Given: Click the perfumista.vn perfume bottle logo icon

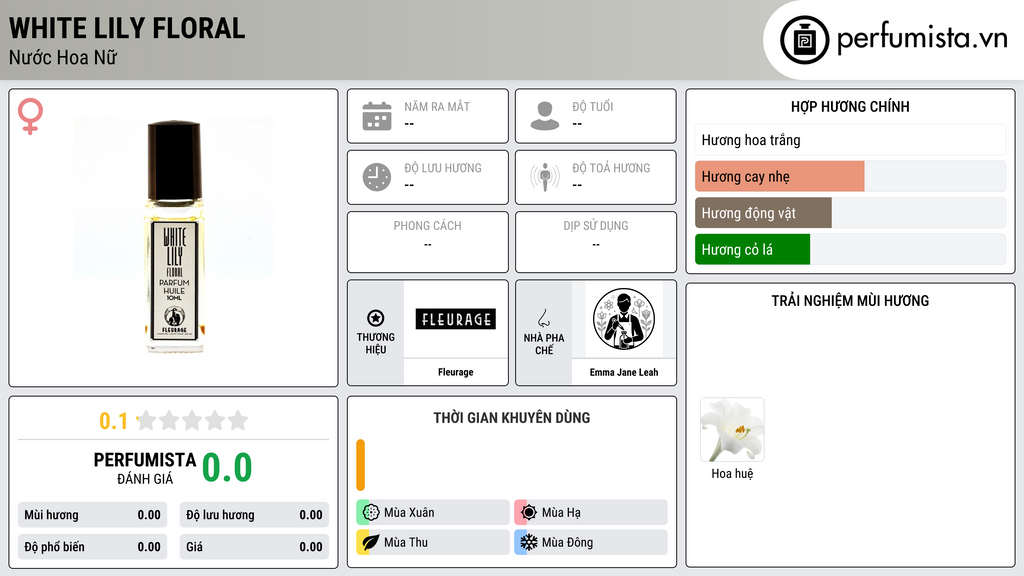Looking at the screenshot, I should pos(804,40).
